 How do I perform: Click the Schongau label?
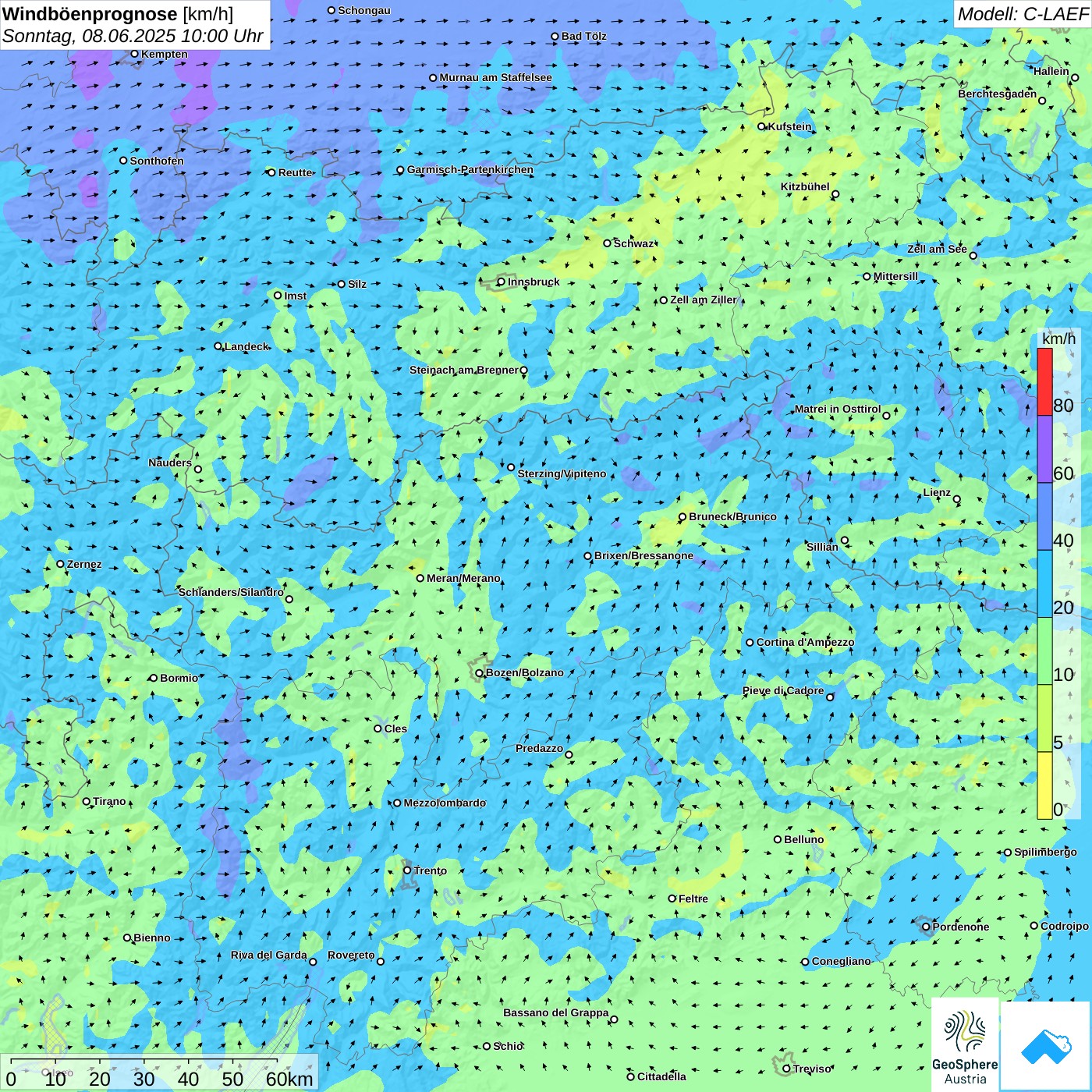364,10
